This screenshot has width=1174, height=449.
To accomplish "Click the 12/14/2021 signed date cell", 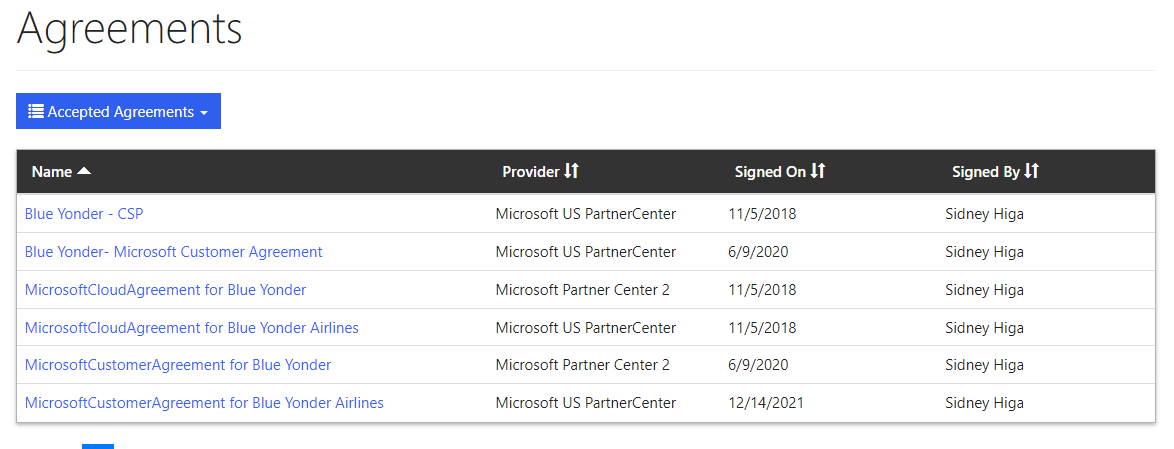I will point(766,403).
